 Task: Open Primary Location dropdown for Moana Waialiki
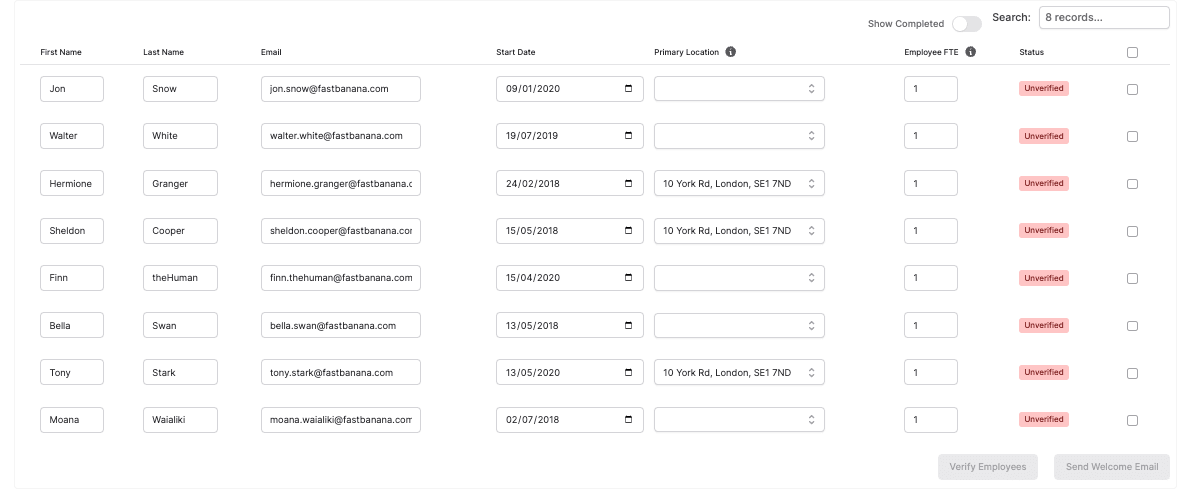(739, 420)
